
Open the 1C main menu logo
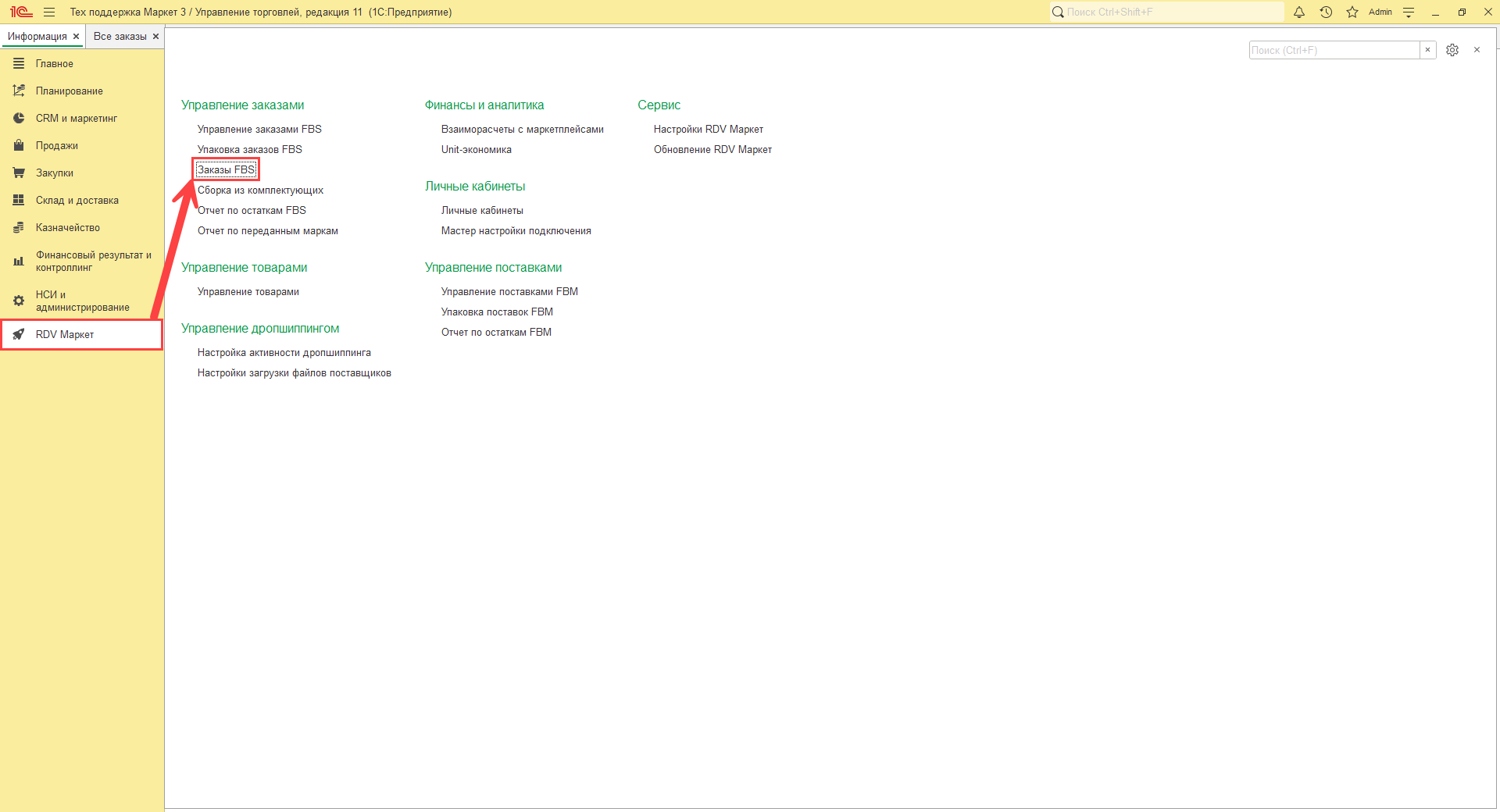[21, 12]
